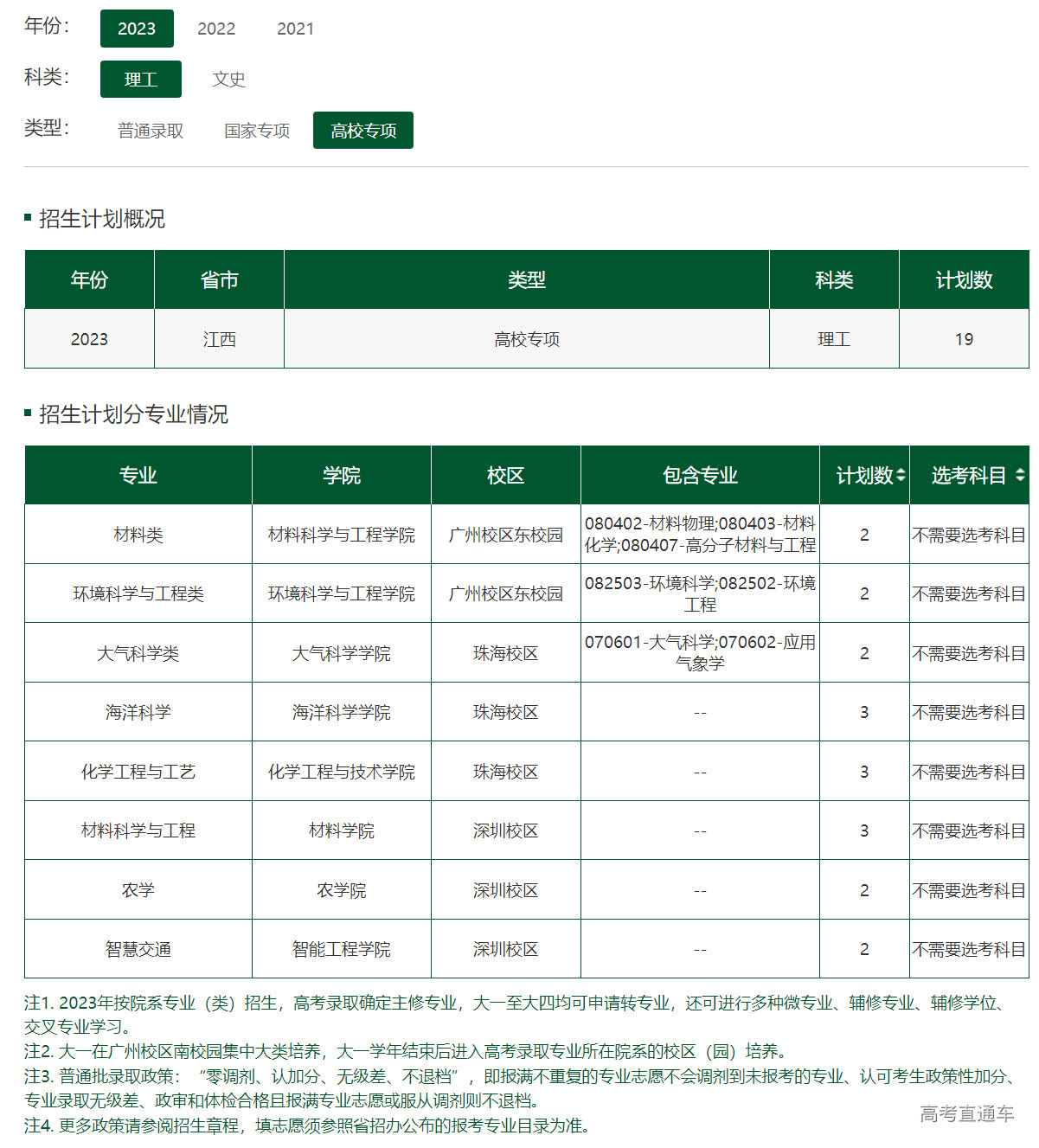Click the 智慧交通 row in the table
Image resolution: width=1039 pixels, height=1148 pixels.
coord(138,948)
